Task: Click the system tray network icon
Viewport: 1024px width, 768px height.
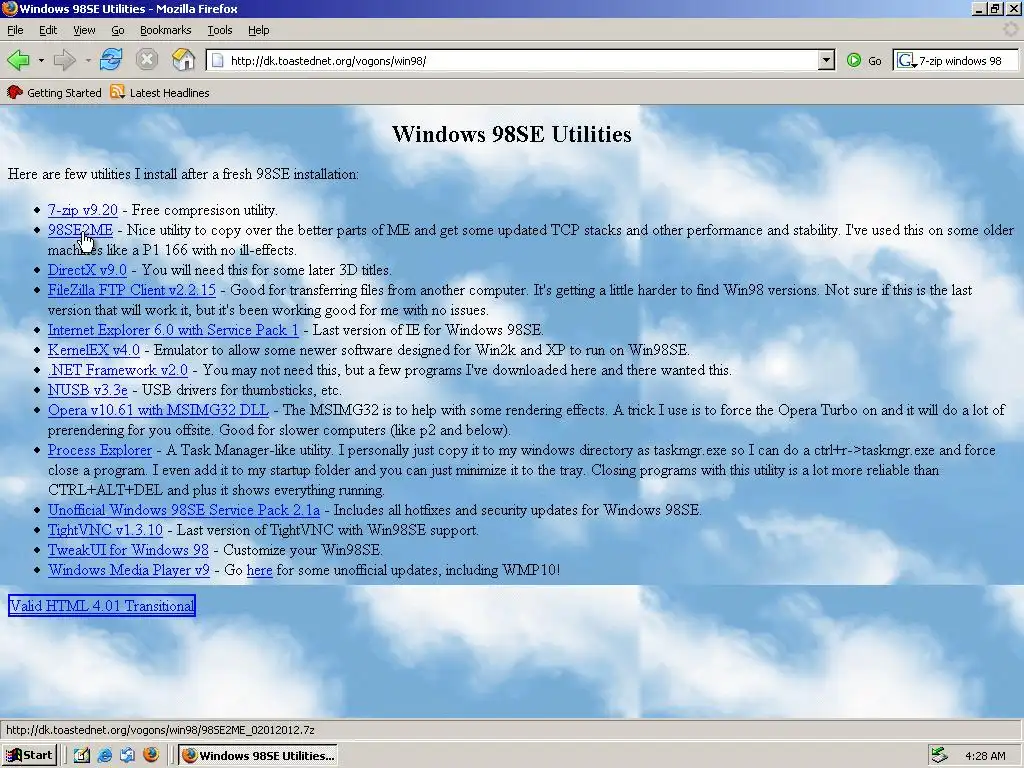Action: click(x=939, y=756)
